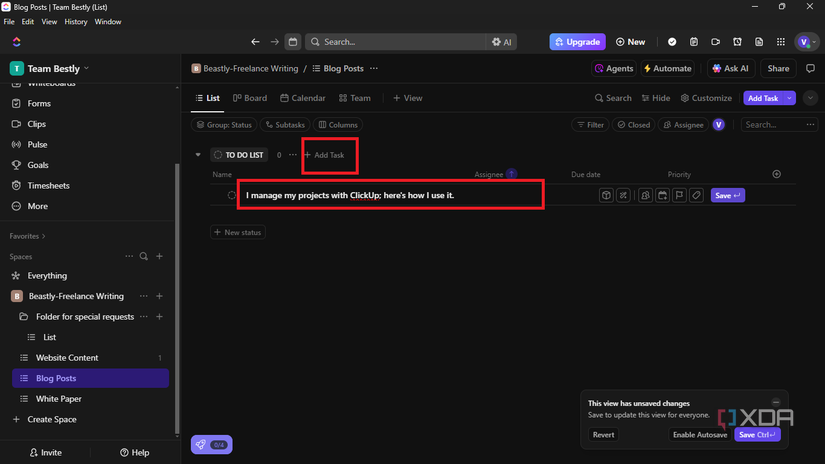Open the comments speech bubble icon next to Share
The width and height of the screenshot is (825, 464).
(x=810, y=68)
